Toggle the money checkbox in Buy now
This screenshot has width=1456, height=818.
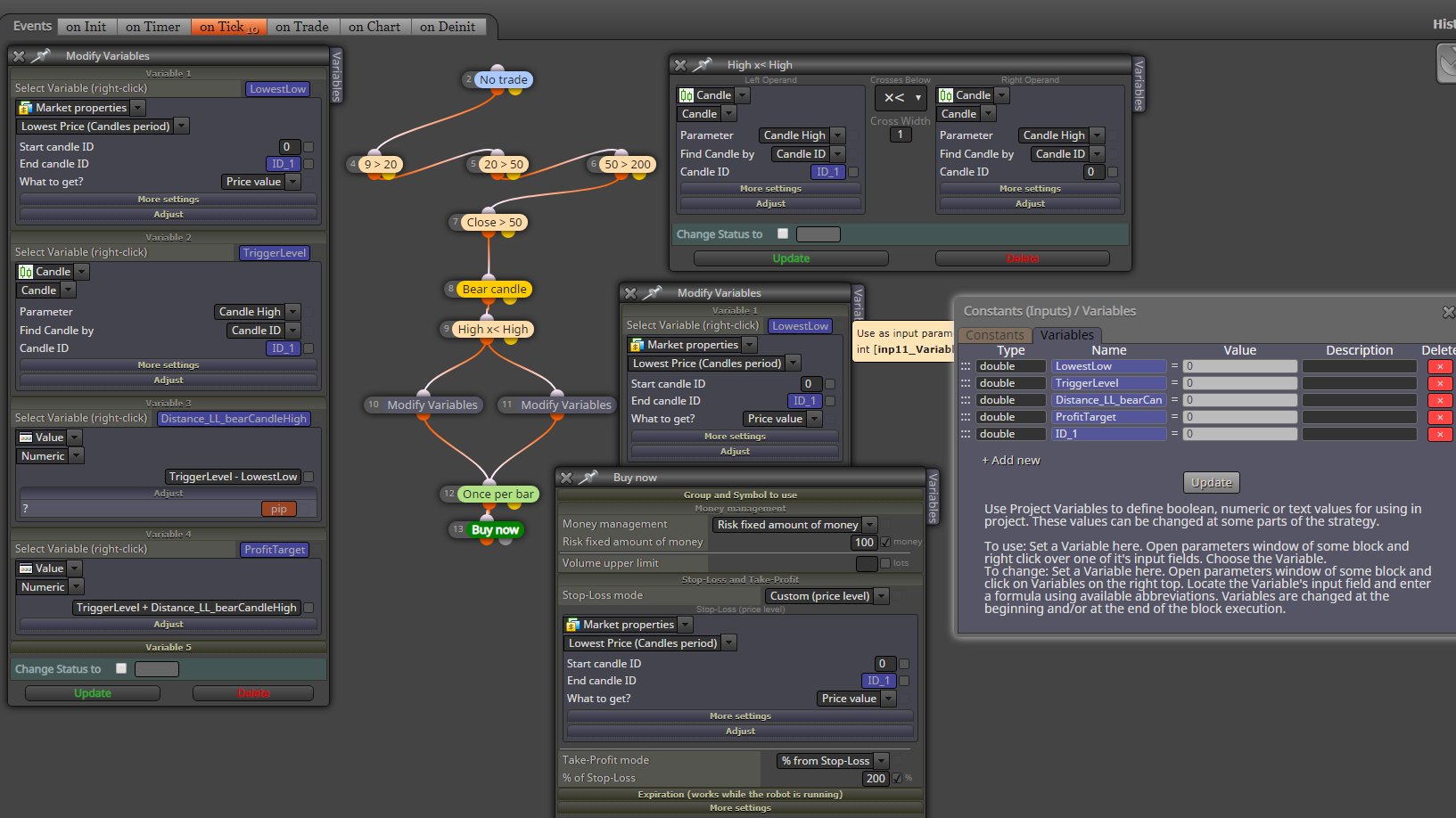(x=885, y=542)
